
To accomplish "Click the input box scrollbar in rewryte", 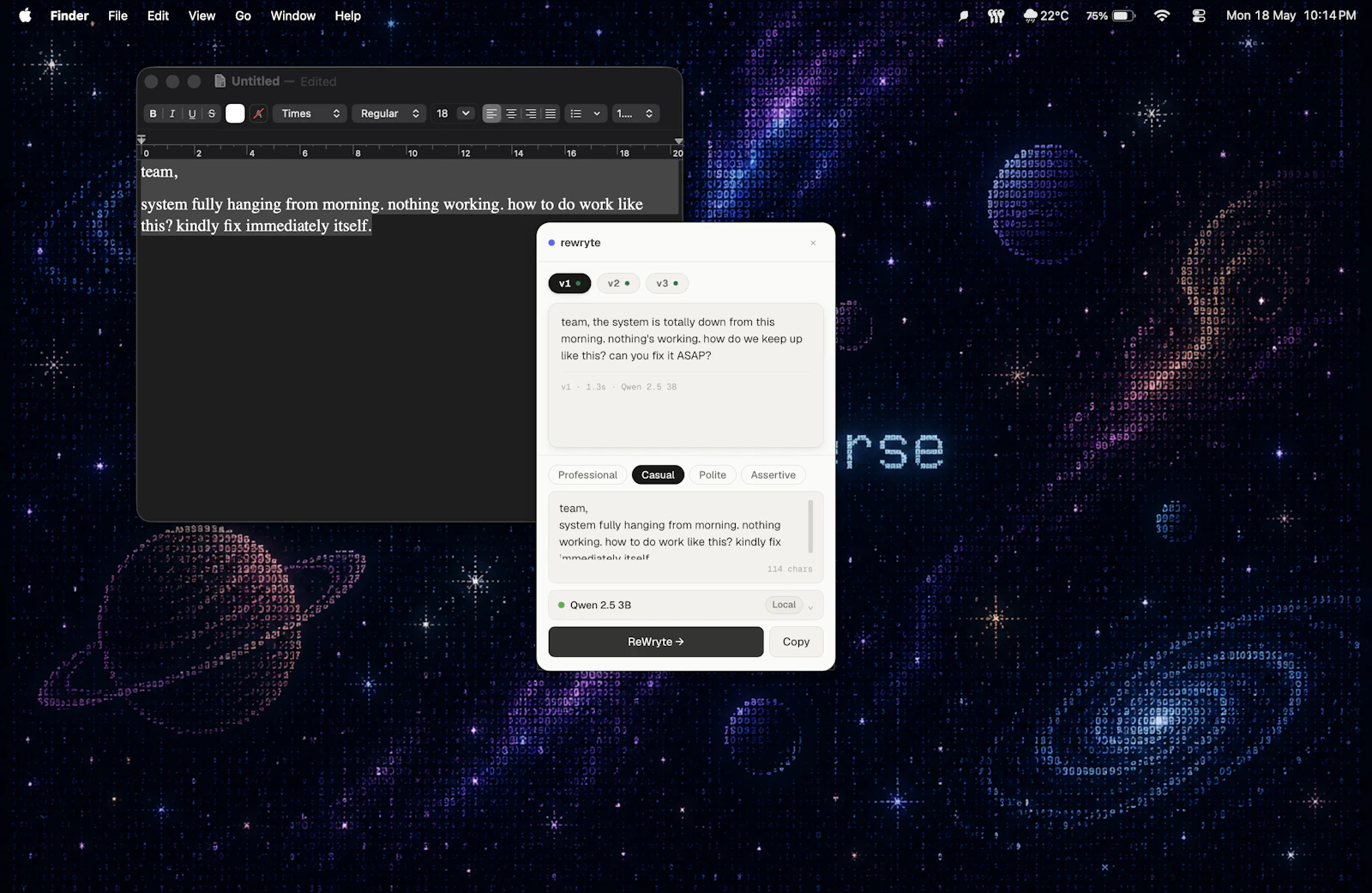I will (x=810, y=527).
